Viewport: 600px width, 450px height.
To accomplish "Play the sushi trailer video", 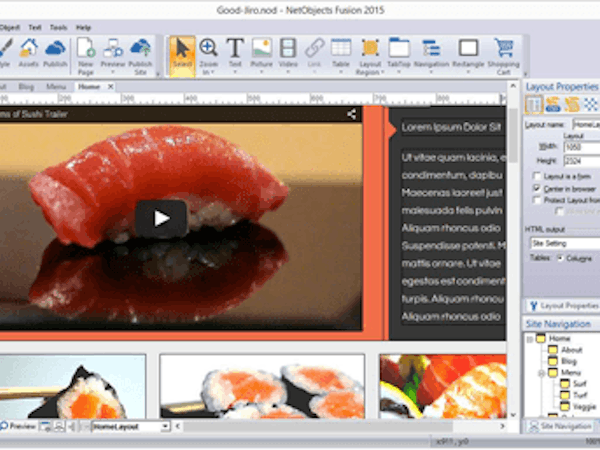I will click(161, 218).
